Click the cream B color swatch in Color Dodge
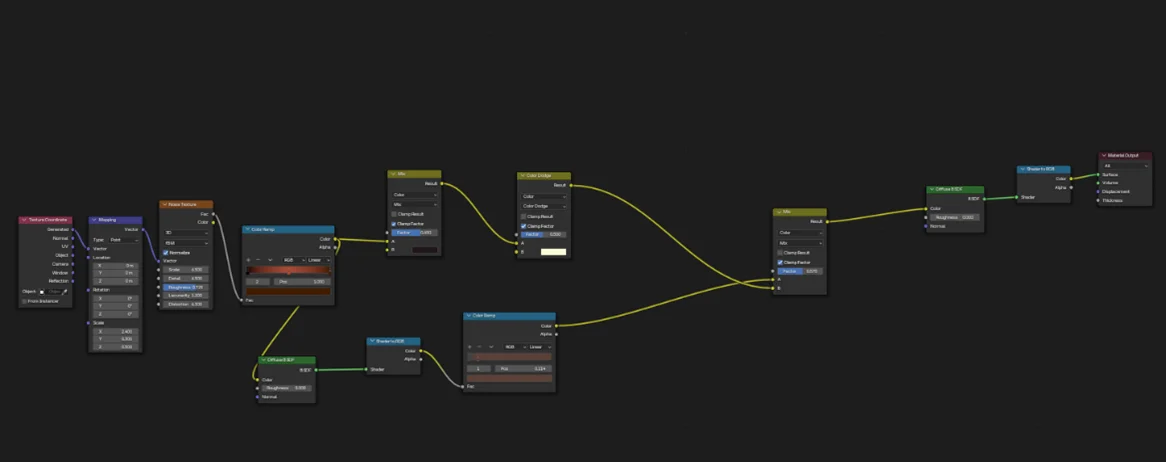Viewport: 1166px width, 462px height. tap(553, 252)
